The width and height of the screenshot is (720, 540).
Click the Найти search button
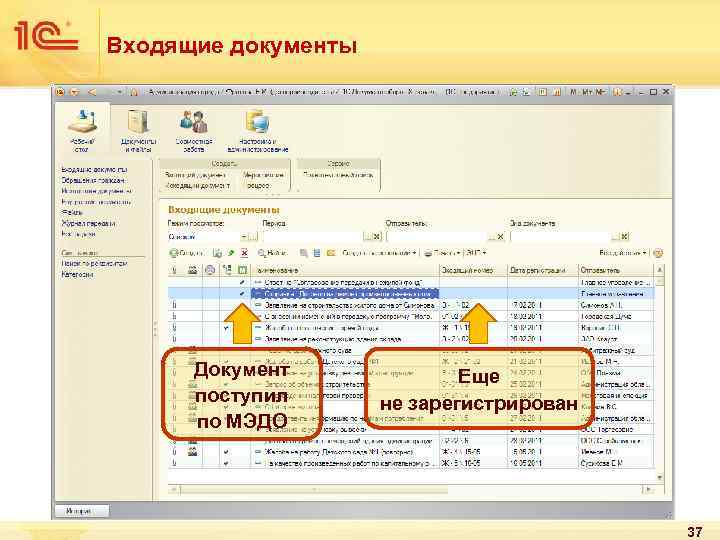pos(273,253)
